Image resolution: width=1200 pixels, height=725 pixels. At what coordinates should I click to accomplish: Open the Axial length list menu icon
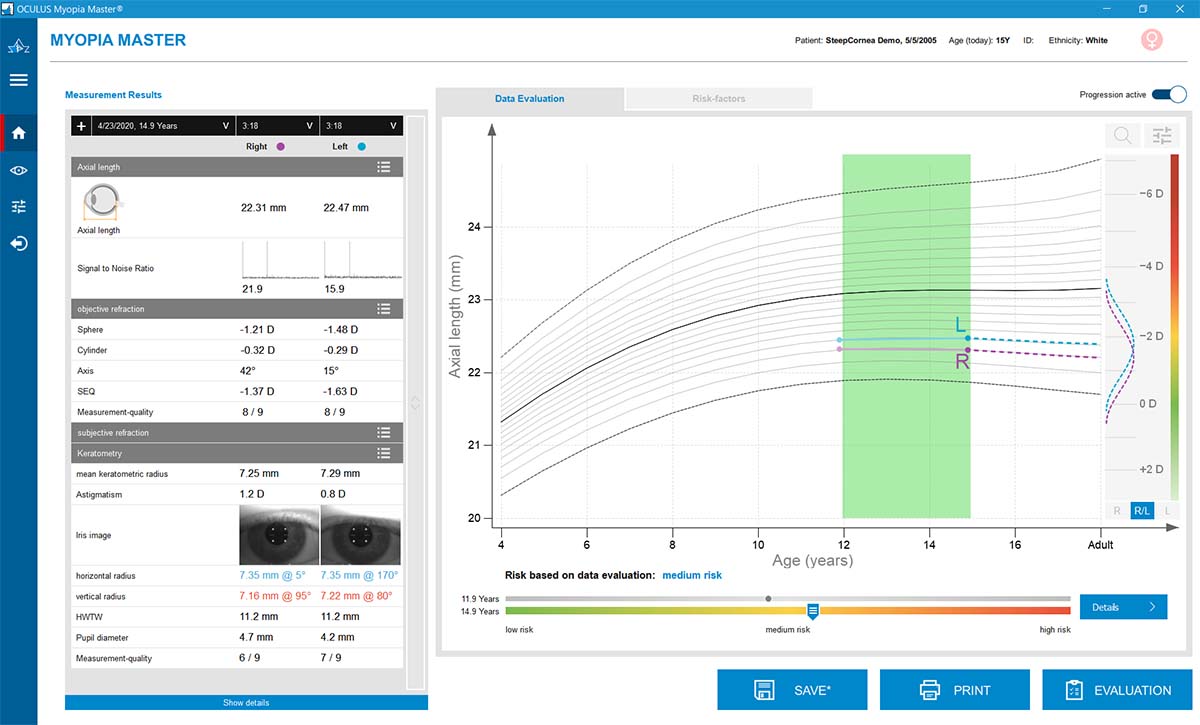point(383,167)
